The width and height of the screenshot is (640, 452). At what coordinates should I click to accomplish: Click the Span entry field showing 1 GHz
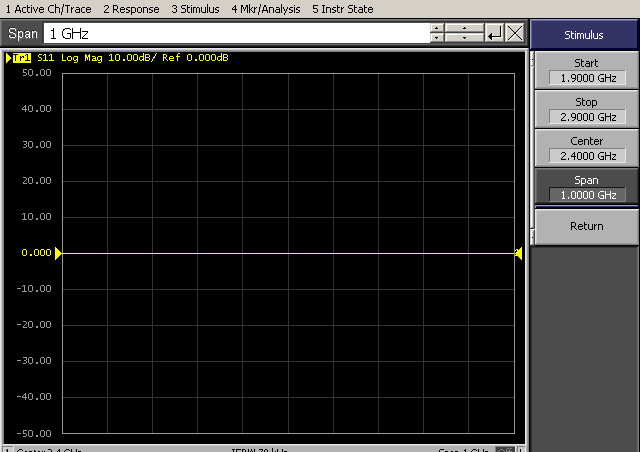237,33
